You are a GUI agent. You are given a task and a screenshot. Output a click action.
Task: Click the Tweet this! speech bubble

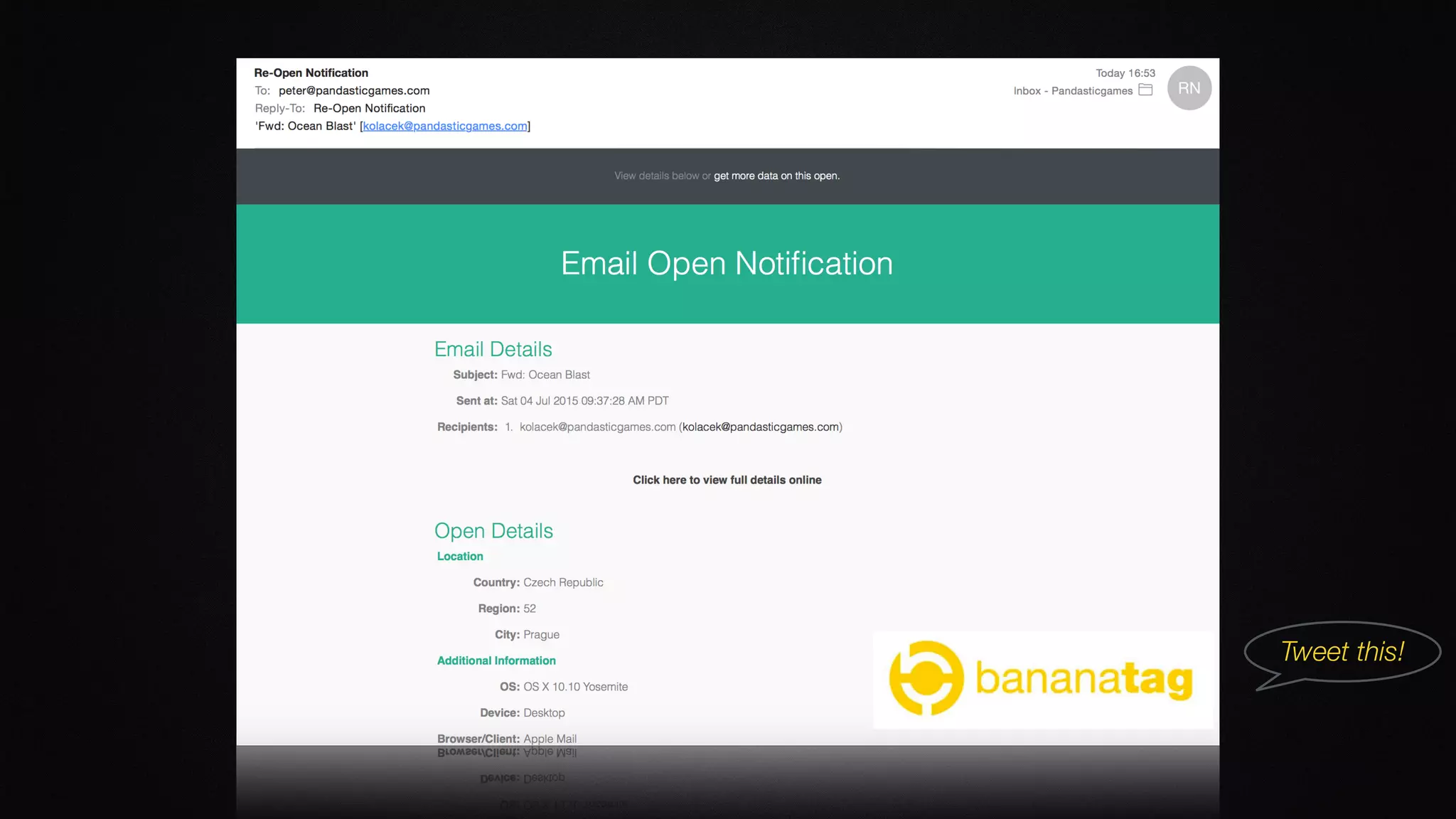[1342, 652]
